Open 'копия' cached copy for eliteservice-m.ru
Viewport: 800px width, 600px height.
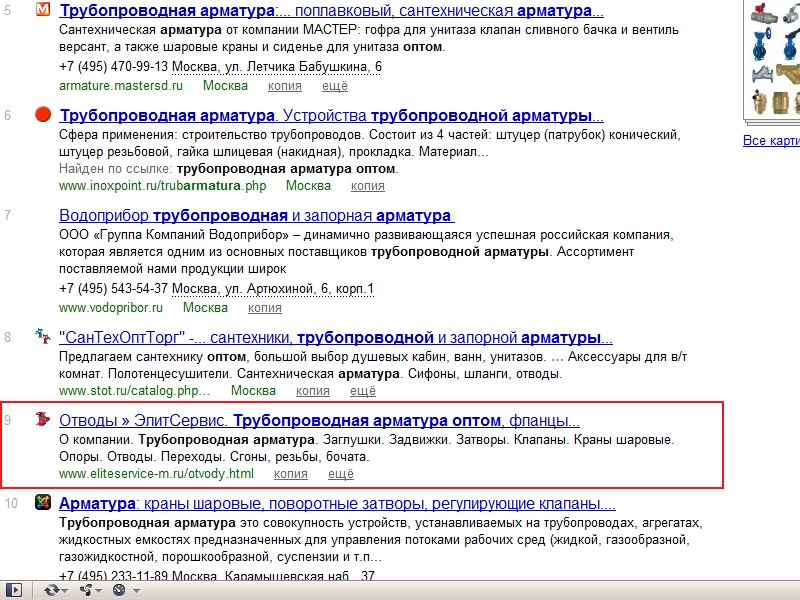click(x=291, y=473)
